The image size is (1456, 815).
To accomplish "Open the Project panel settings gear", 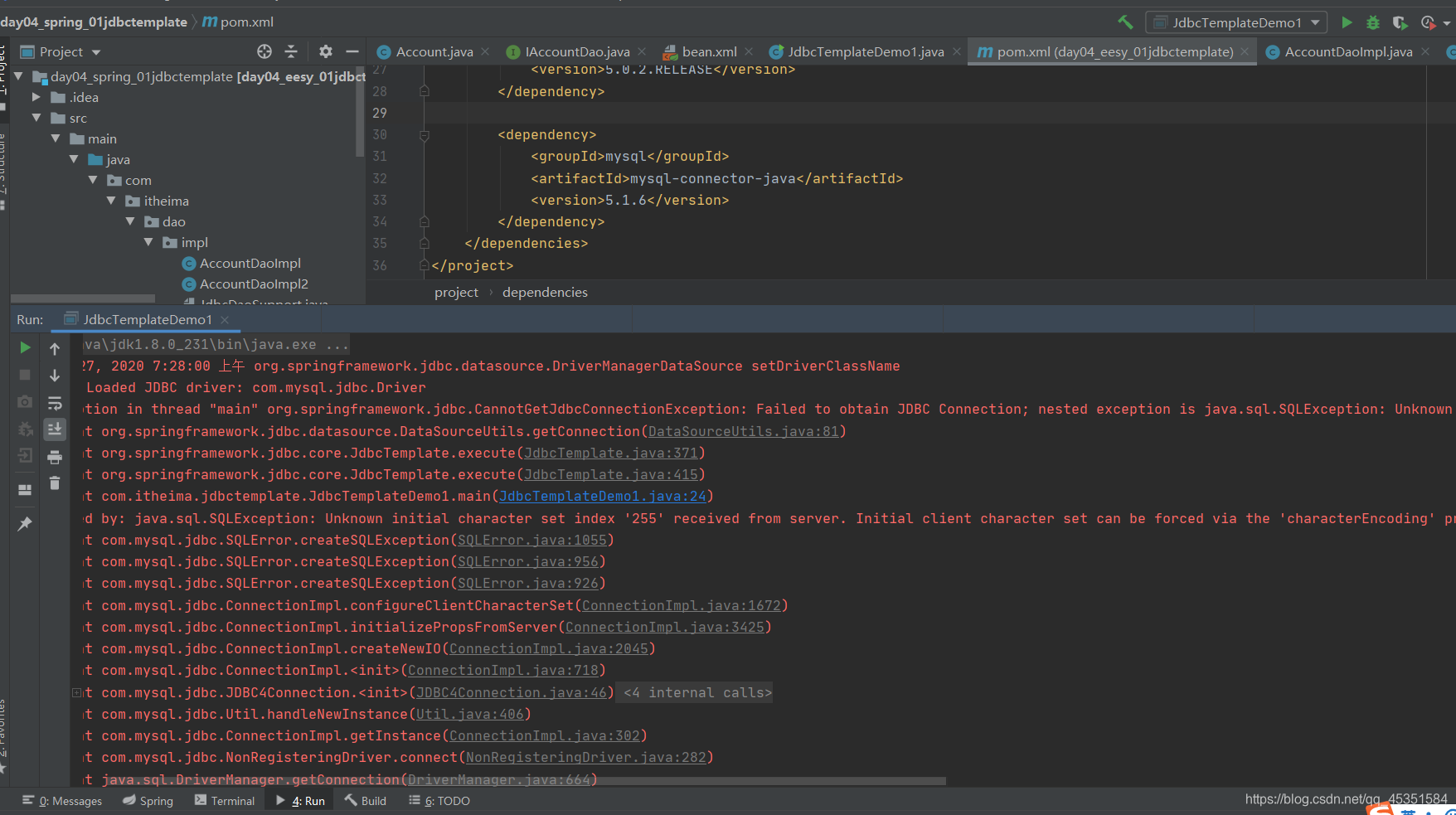I will [x=325, y=51].
